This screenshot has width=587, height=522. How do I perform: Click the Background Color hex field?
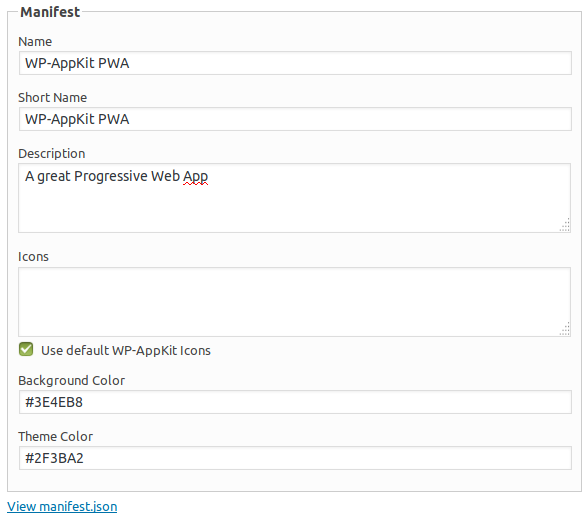point(295,402)
